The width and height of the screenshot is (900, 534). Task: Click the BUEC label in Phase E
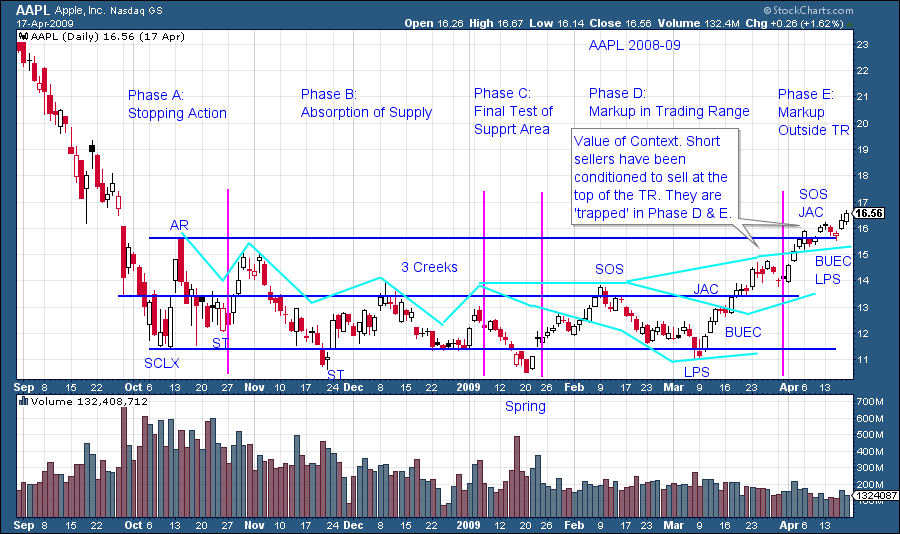[833, 261]
